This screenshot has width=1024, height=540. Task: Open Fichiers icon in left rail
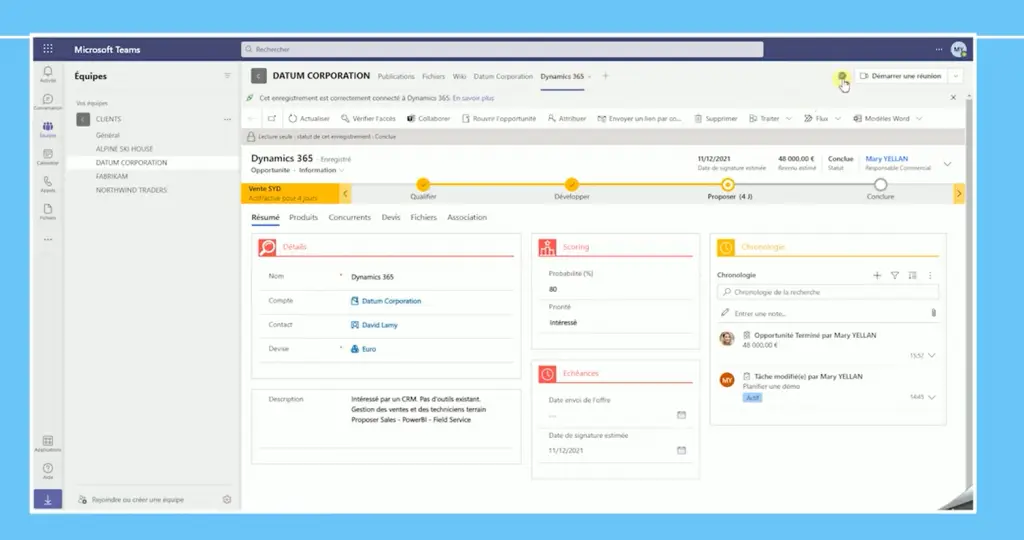(x=48, y=212)
